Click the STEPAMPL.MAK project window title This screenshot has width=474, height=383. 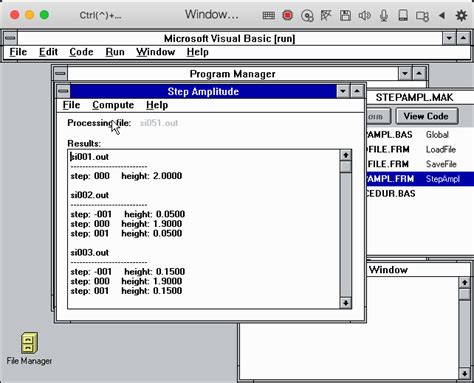414,97
